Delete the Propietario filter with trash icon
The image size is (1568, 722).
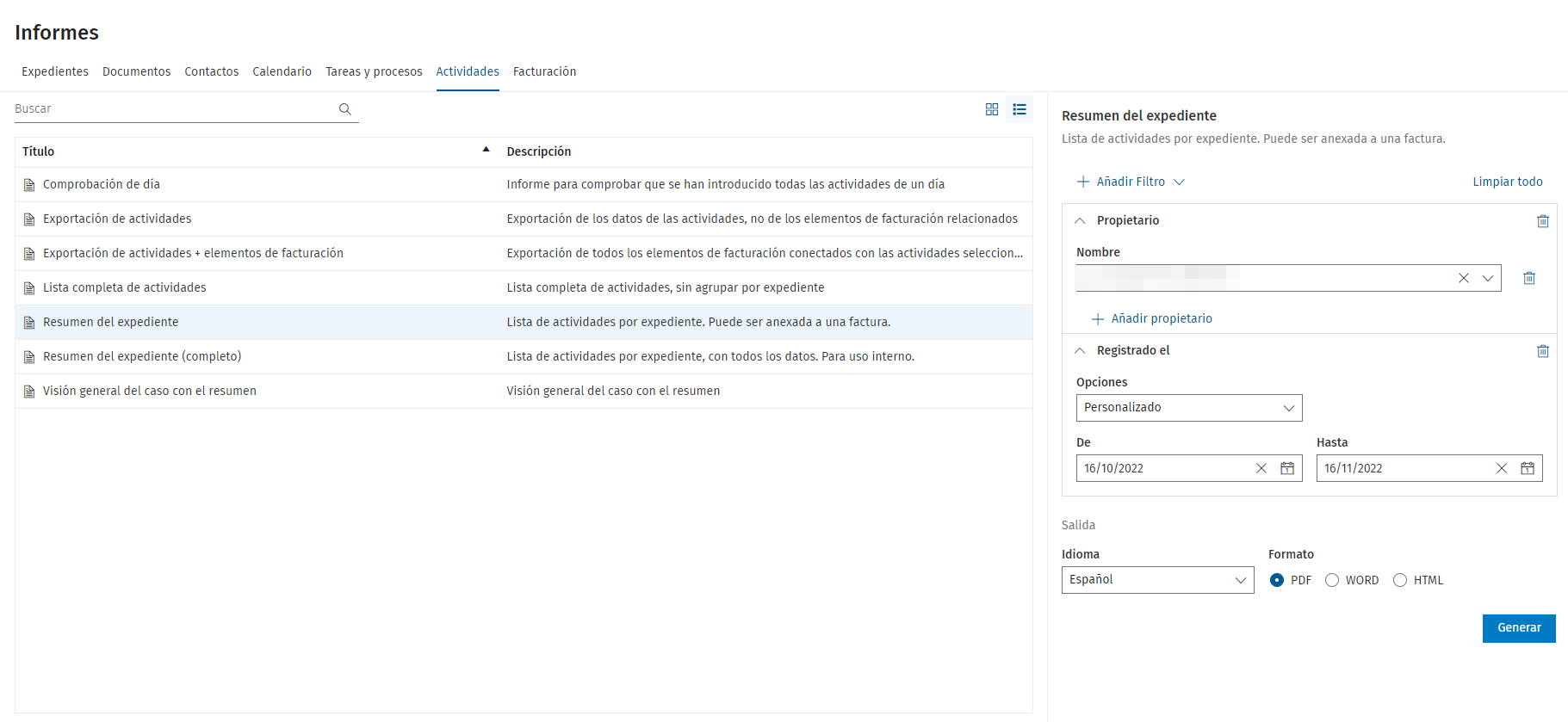coord(1543,221)
